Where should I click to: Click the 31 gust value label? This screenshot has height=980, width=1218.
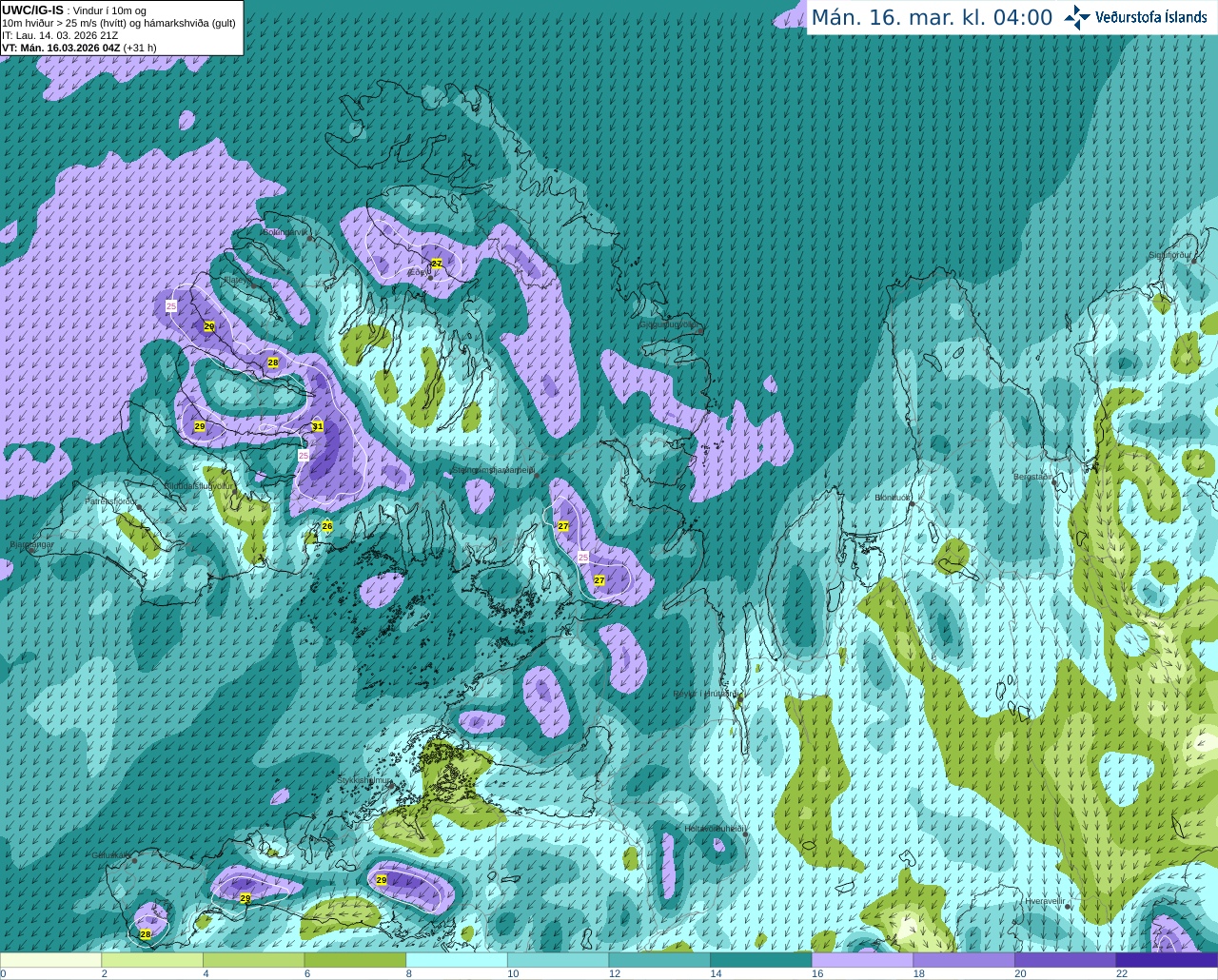tap(318, 426)
